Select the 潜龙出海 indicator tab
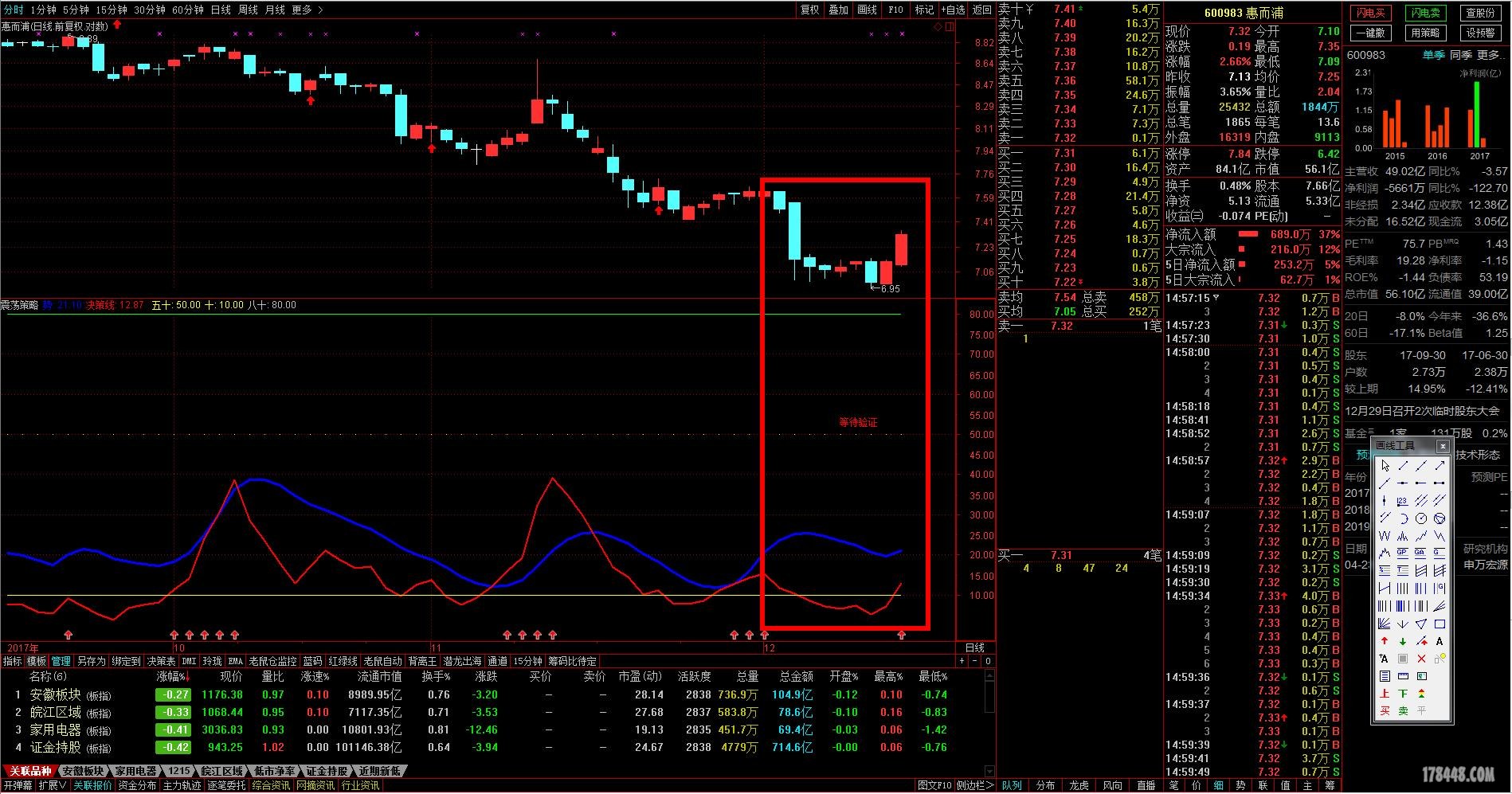Image resolution: width=1512 pixels, height=794 pixels. 462,661
